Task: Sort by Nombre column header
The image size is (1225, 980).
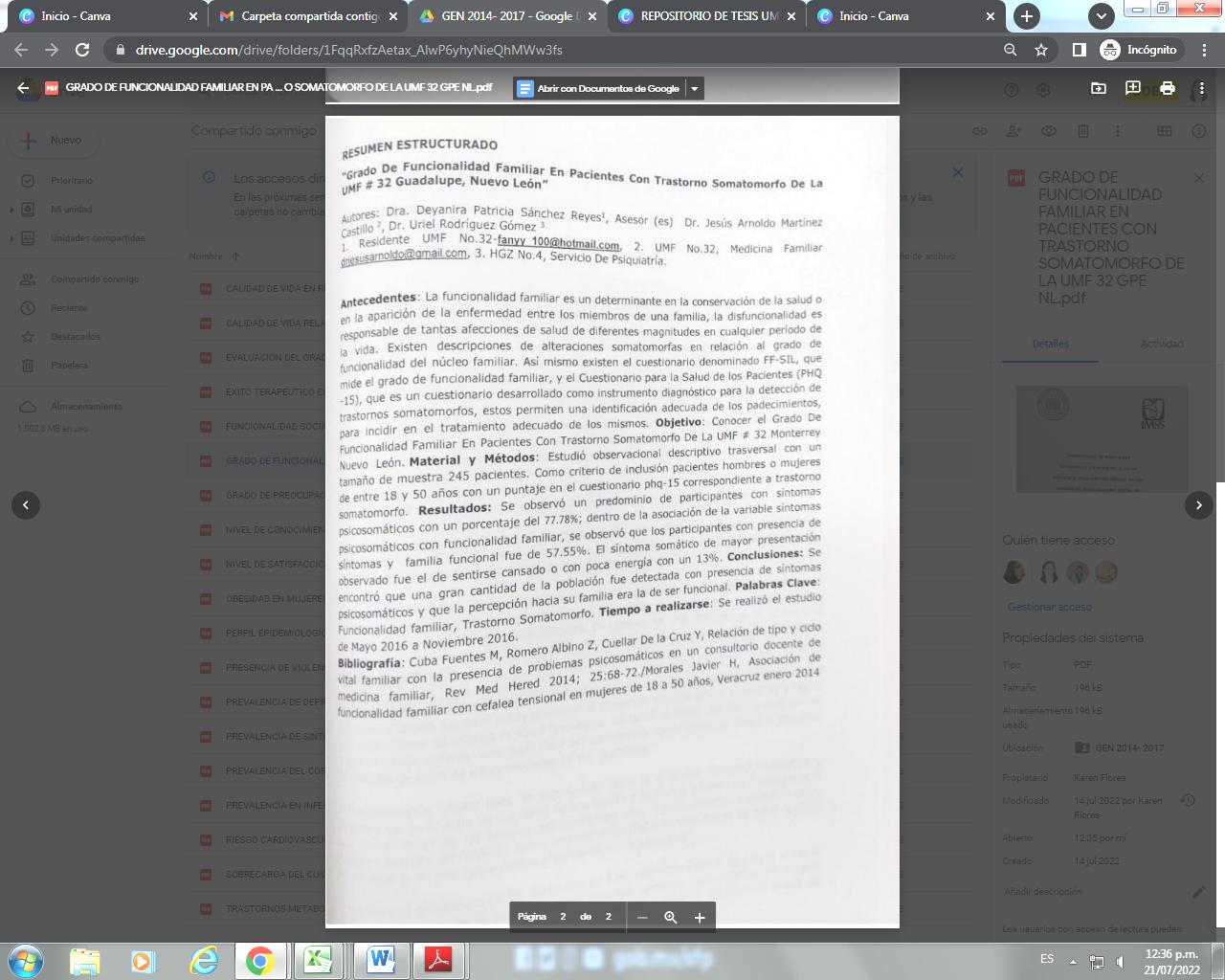Action: tap(206, 256)
